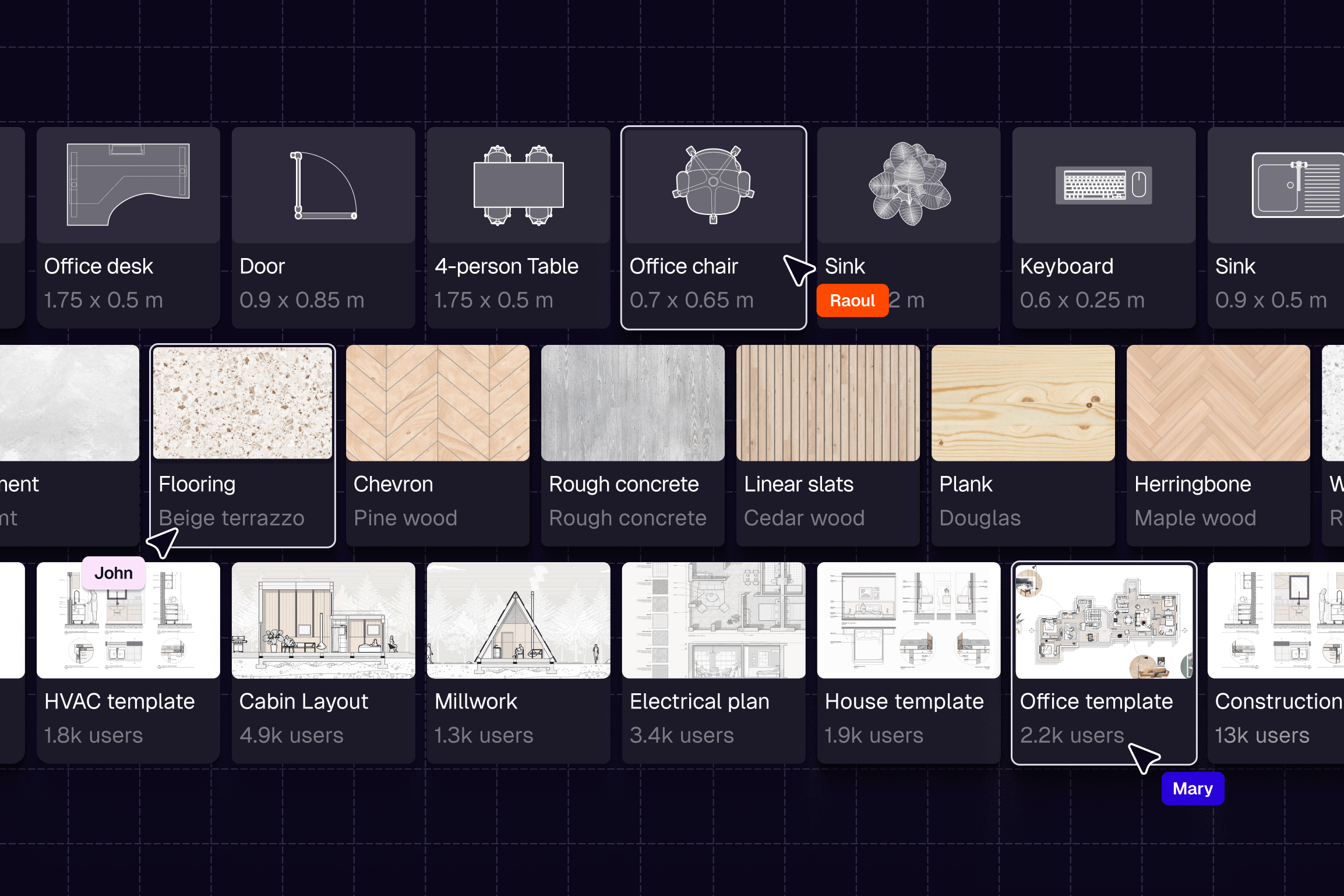Screen dimensions: 1344x896
Task: Select the Herringbone maple wood swatch
Action: (1218, 403)
